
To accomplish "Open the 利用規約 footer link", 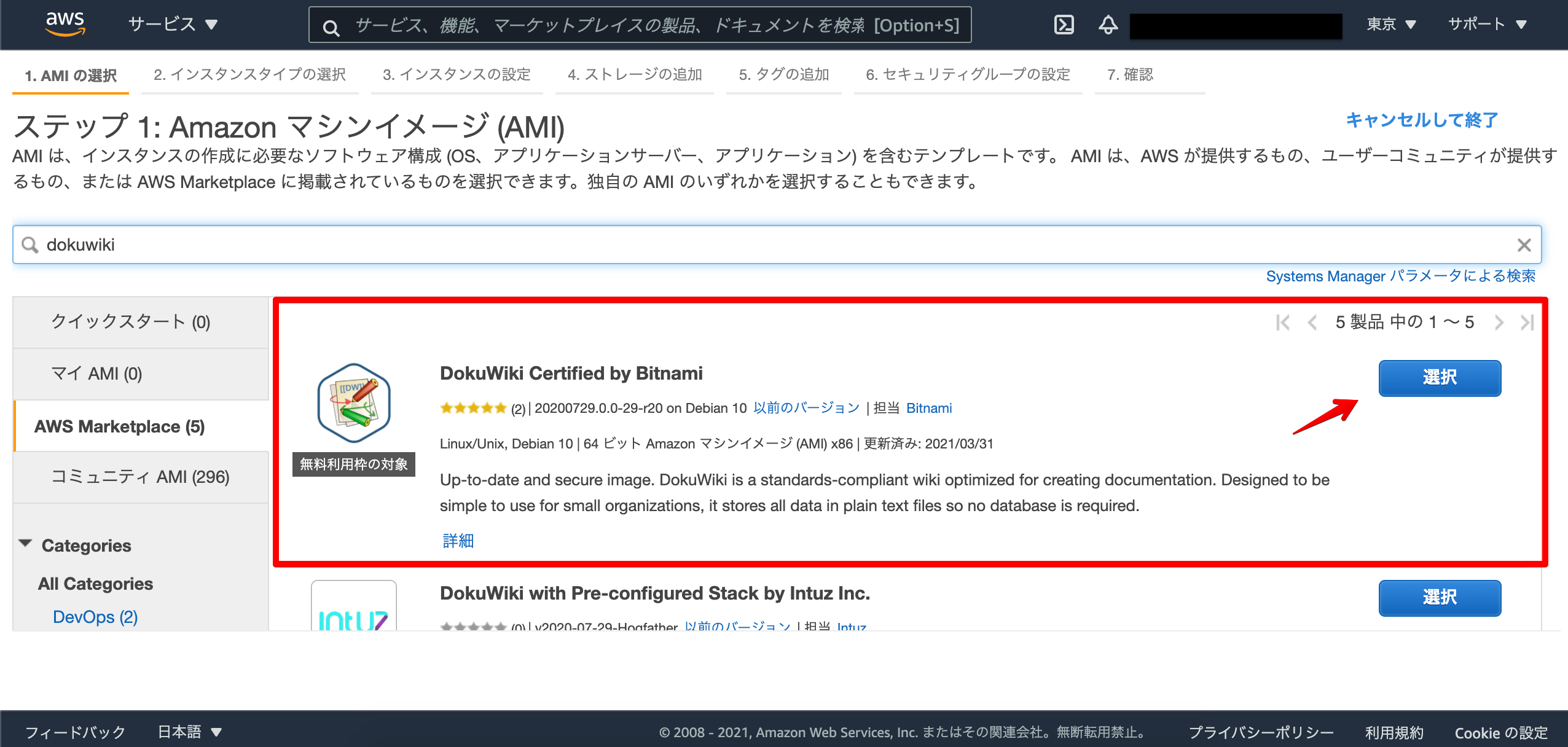I will 1394,732.
